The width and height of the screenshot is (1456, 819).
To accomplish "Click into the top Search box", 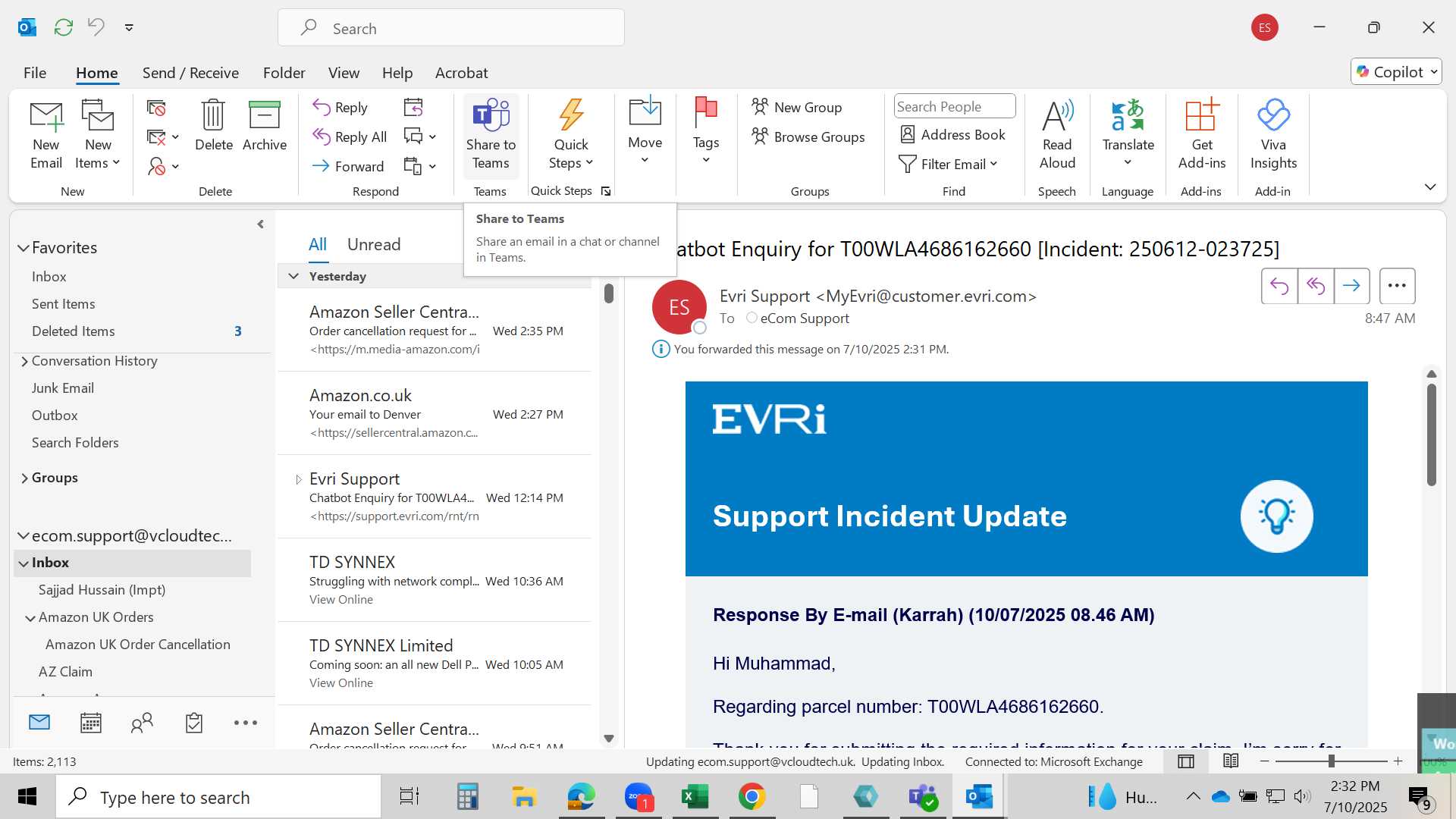I will (451, 28).
